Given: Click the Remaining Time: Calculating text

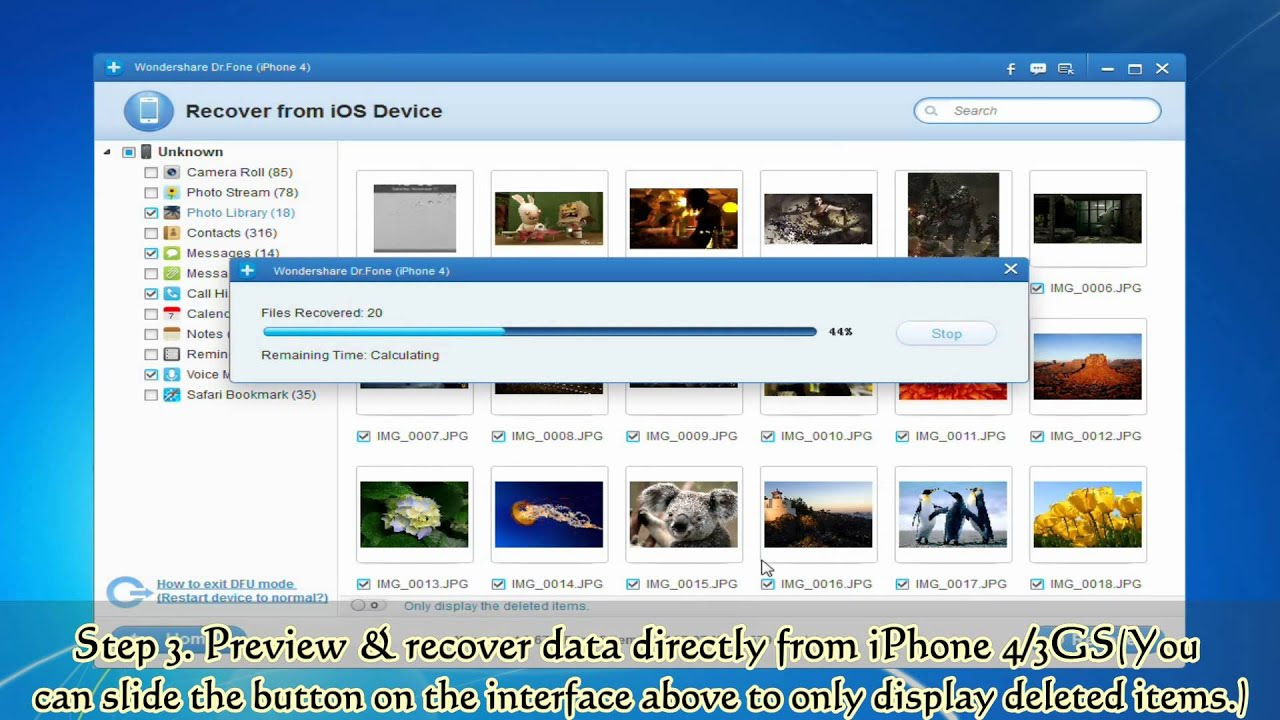Looking at the screenshot, I should (350, 355).
